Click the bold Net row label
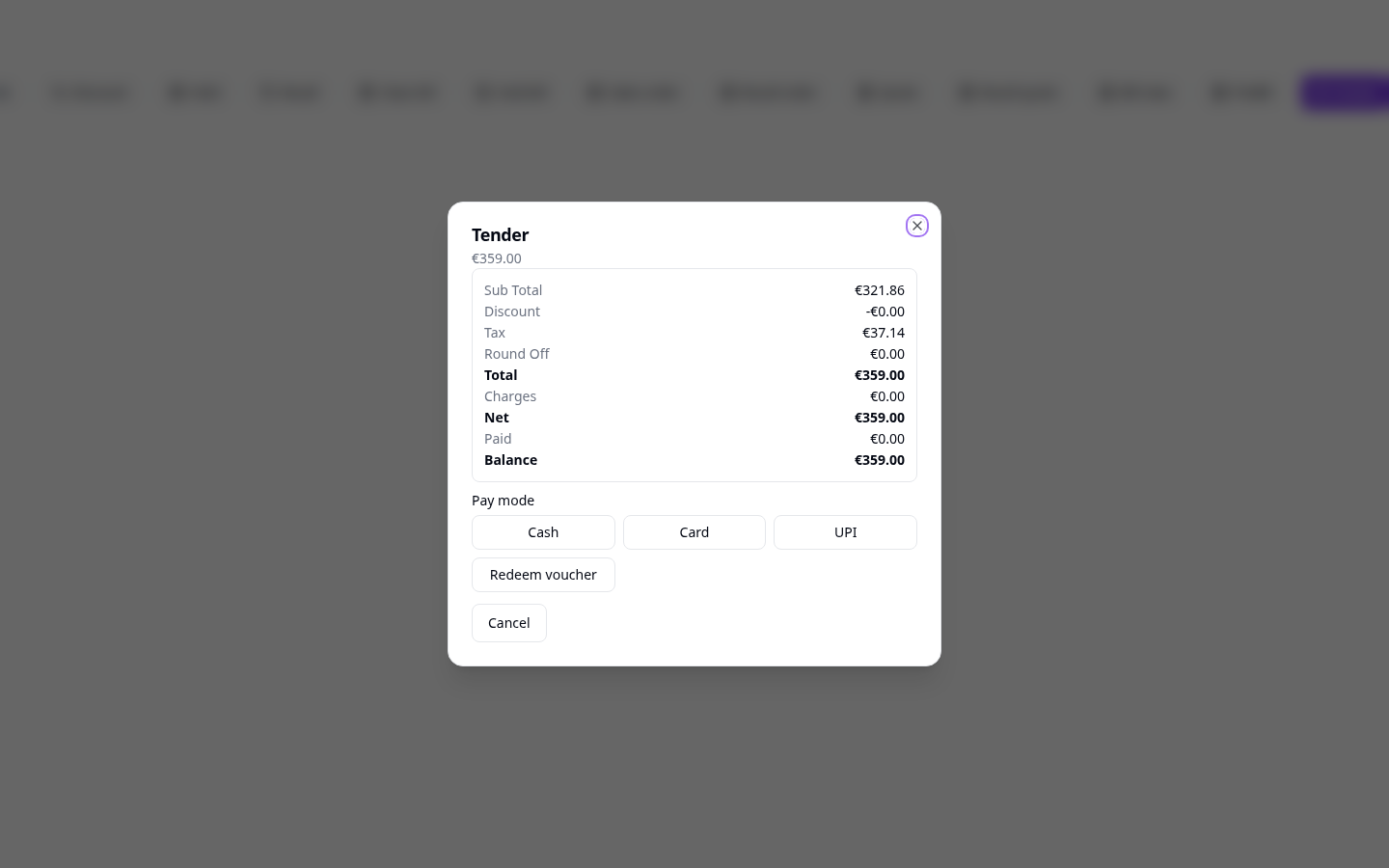 (x=497, y=418)
